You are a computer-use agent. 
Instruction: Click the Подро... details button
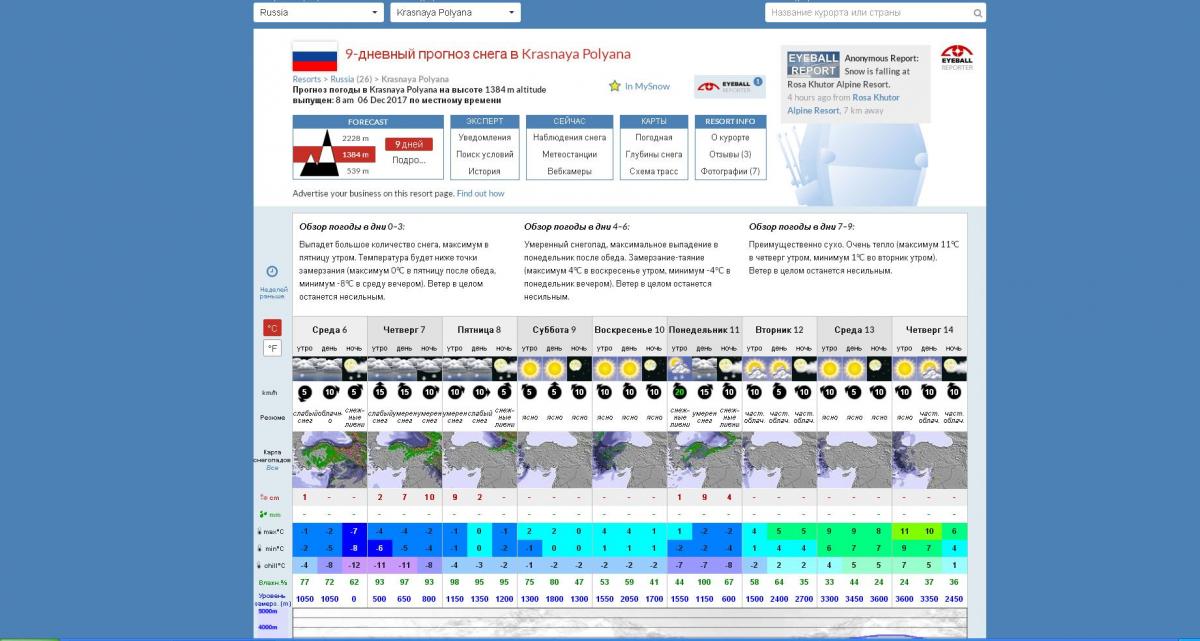pos(408,160)
